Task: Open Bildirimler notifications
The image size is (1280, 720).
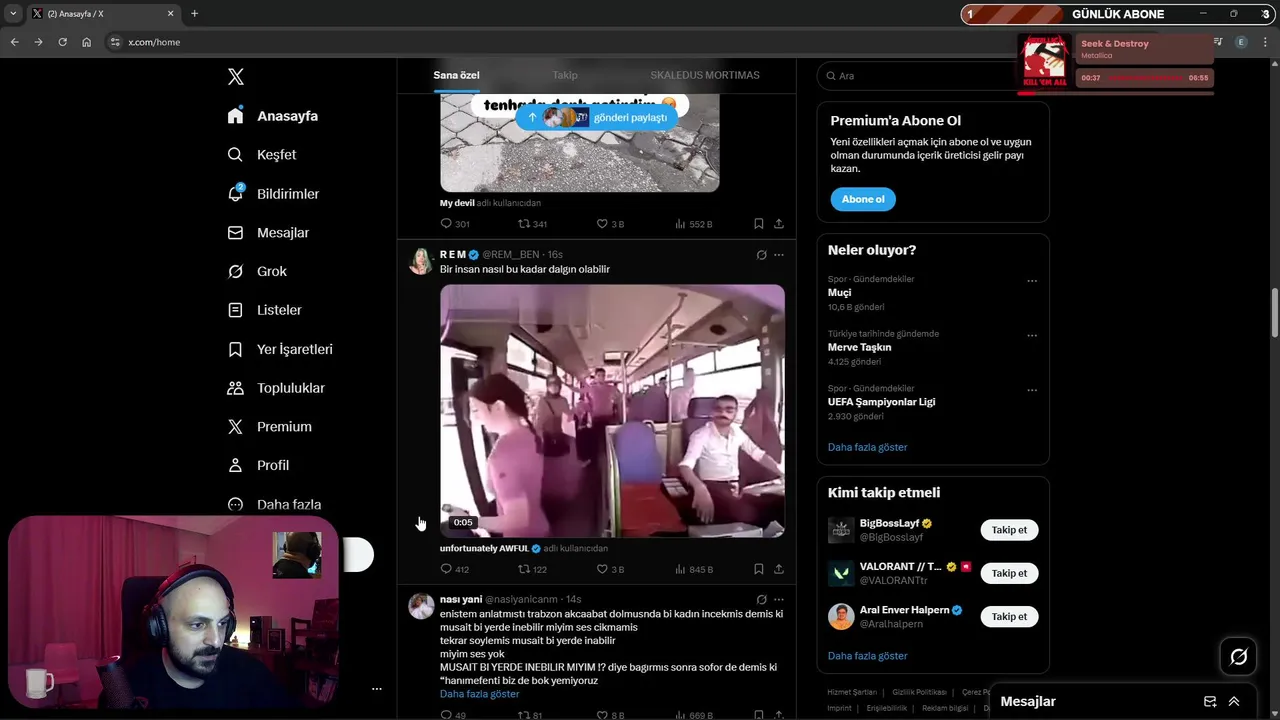Action: pos(273,194)
